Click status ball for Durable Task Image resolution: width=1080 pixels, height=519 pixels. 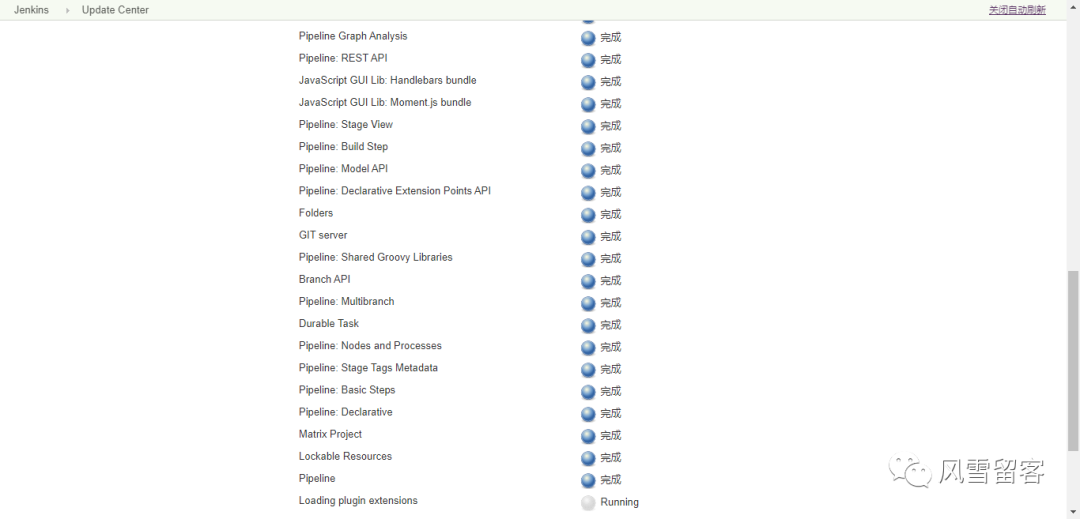pos(588,325)
